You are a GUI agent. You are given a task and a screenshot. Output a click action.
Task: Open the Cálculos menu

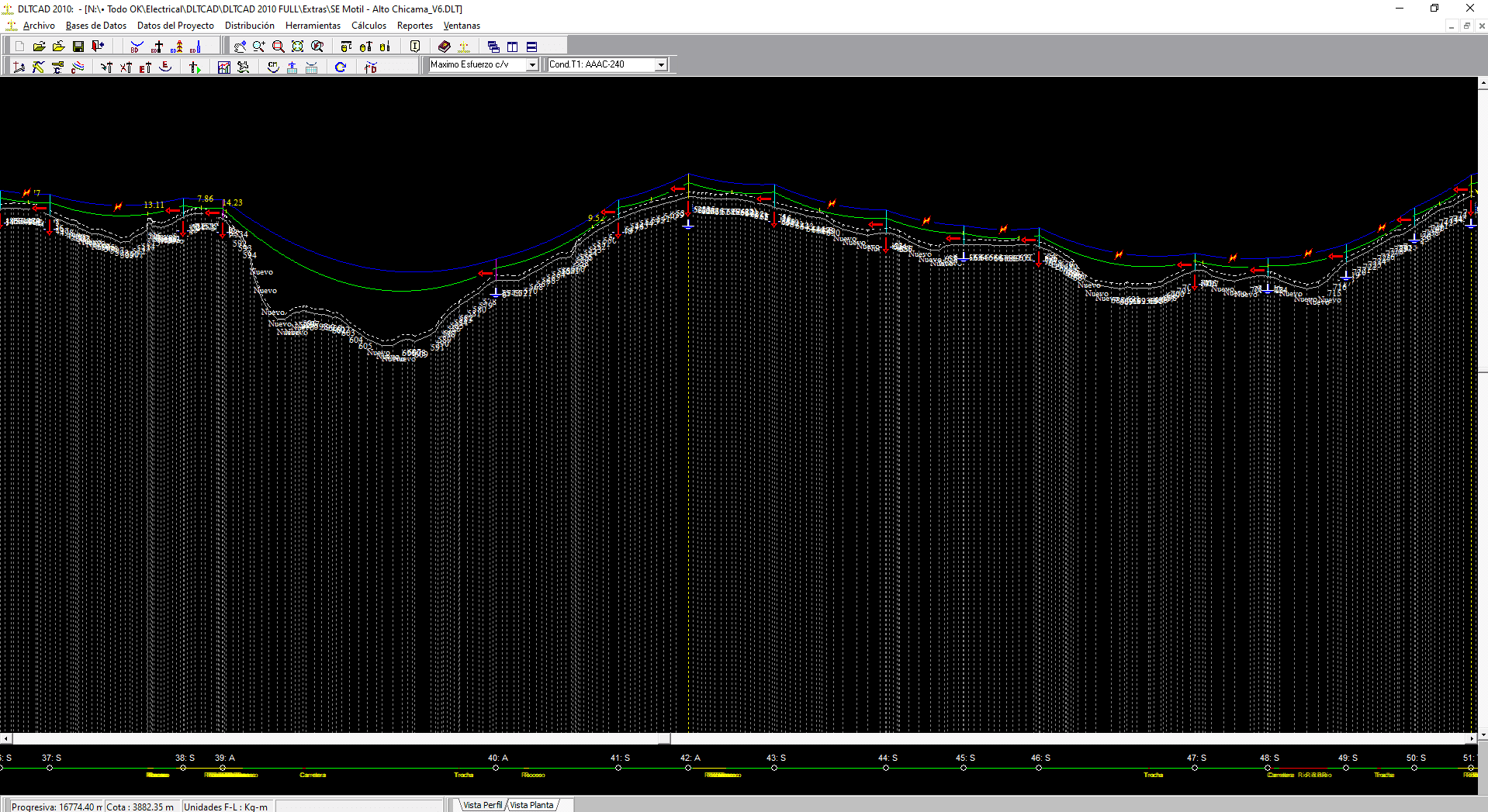pyautogui.click(x=369, y=26)
